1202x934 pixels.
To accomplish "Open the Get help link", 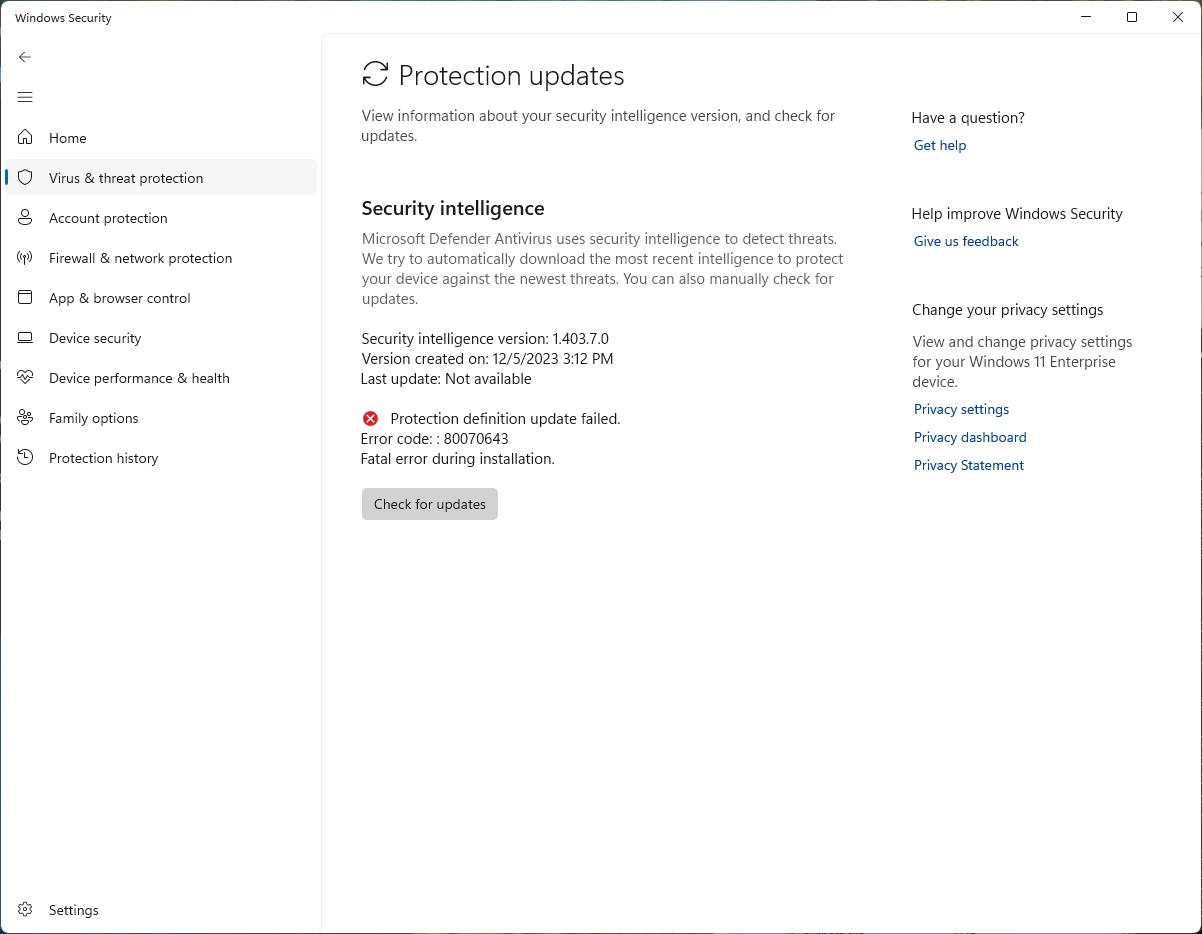I will 939,145.
